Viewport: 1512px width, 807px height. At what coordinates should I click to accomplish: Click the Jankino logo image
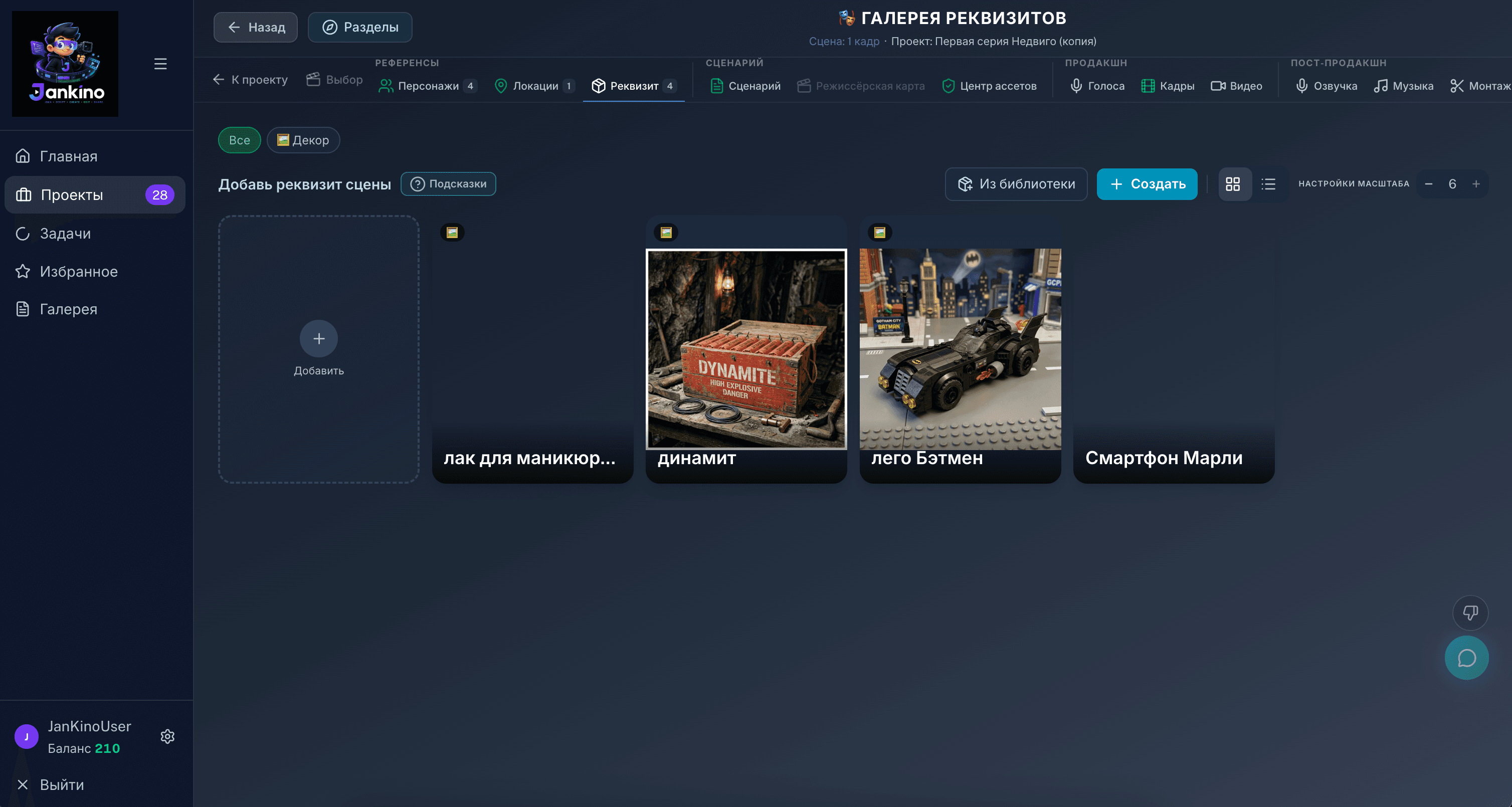[x=65, y=63]
